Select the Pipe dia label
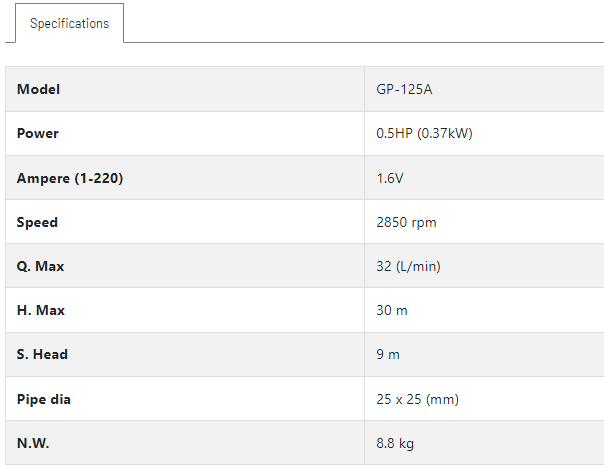The image size is (604, 467). pos(44,399)
